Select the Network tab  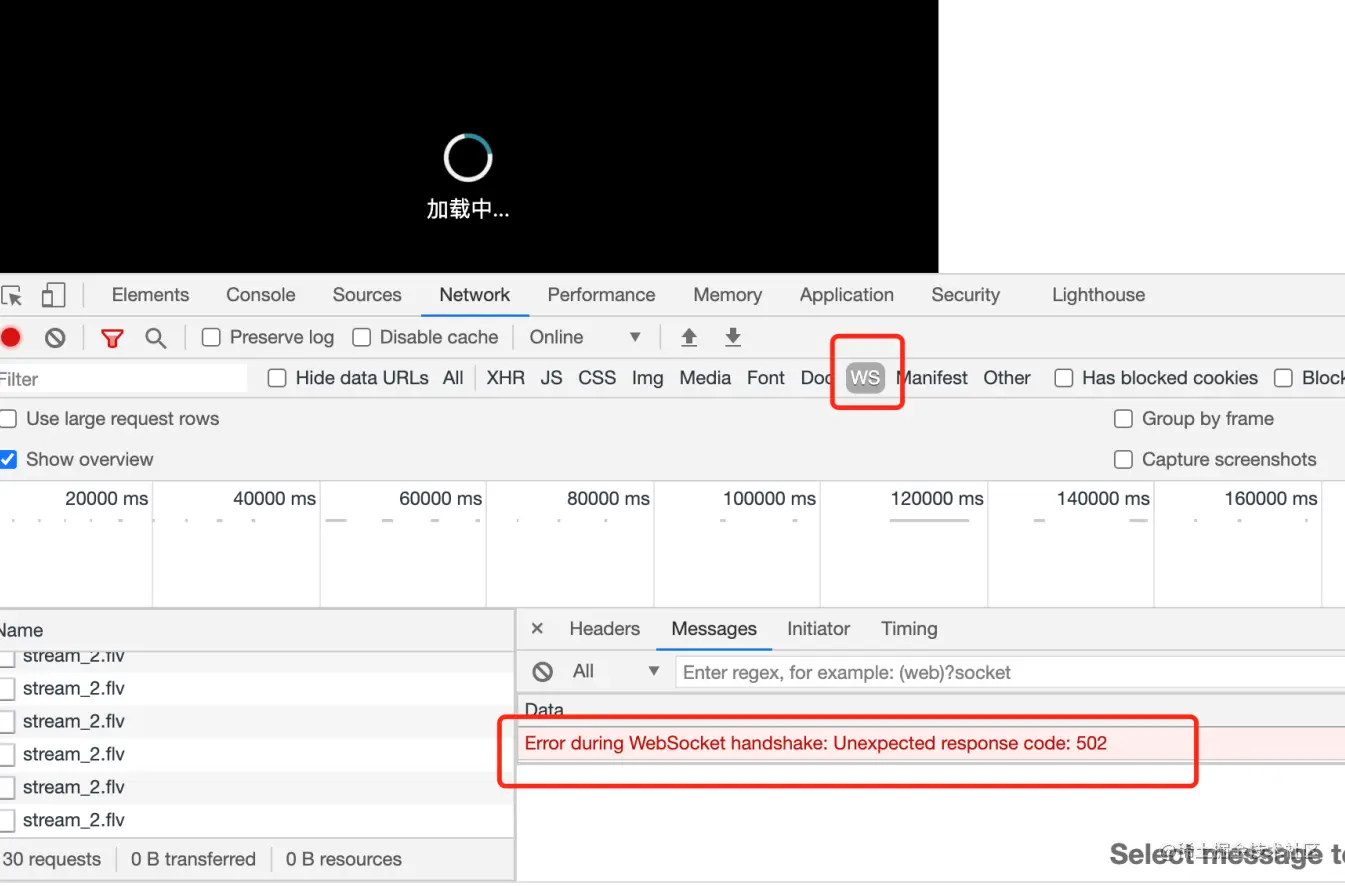coord(475,295)
